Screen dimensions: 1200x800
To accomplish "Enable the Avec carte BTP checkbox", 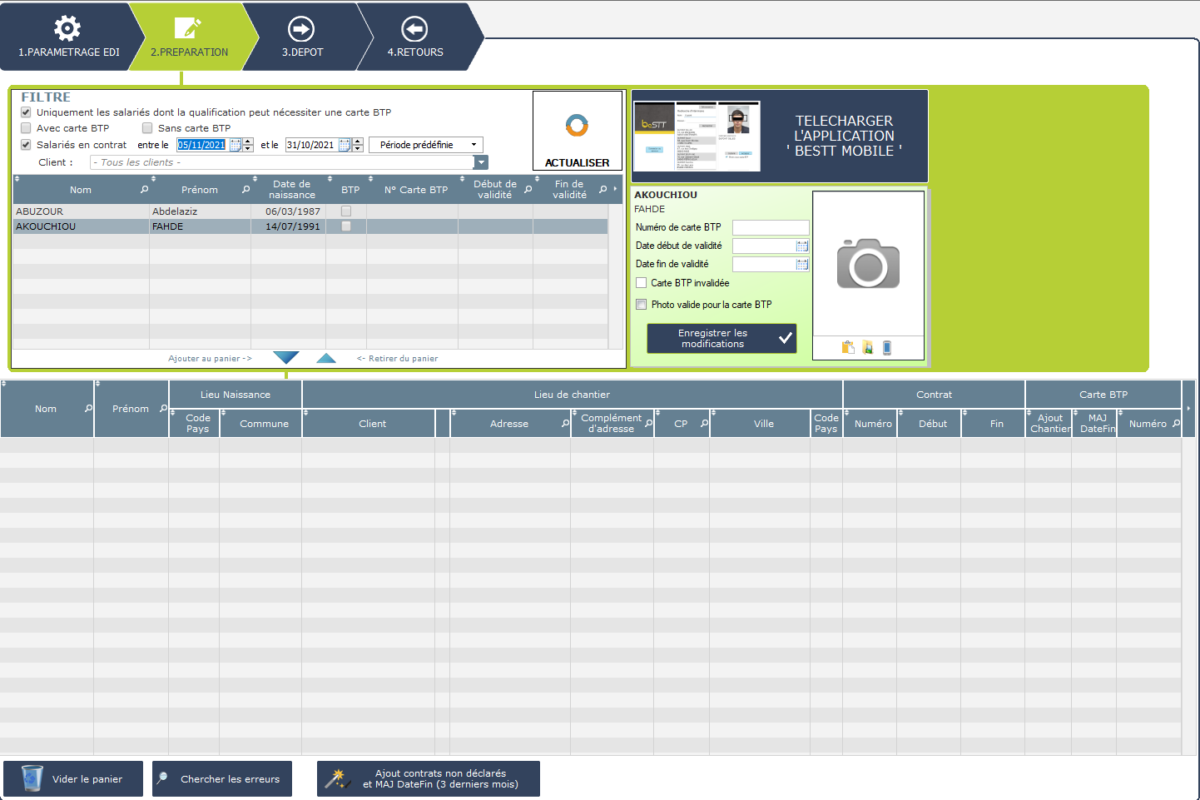I will pyautogui.click(x=26, y=129).
